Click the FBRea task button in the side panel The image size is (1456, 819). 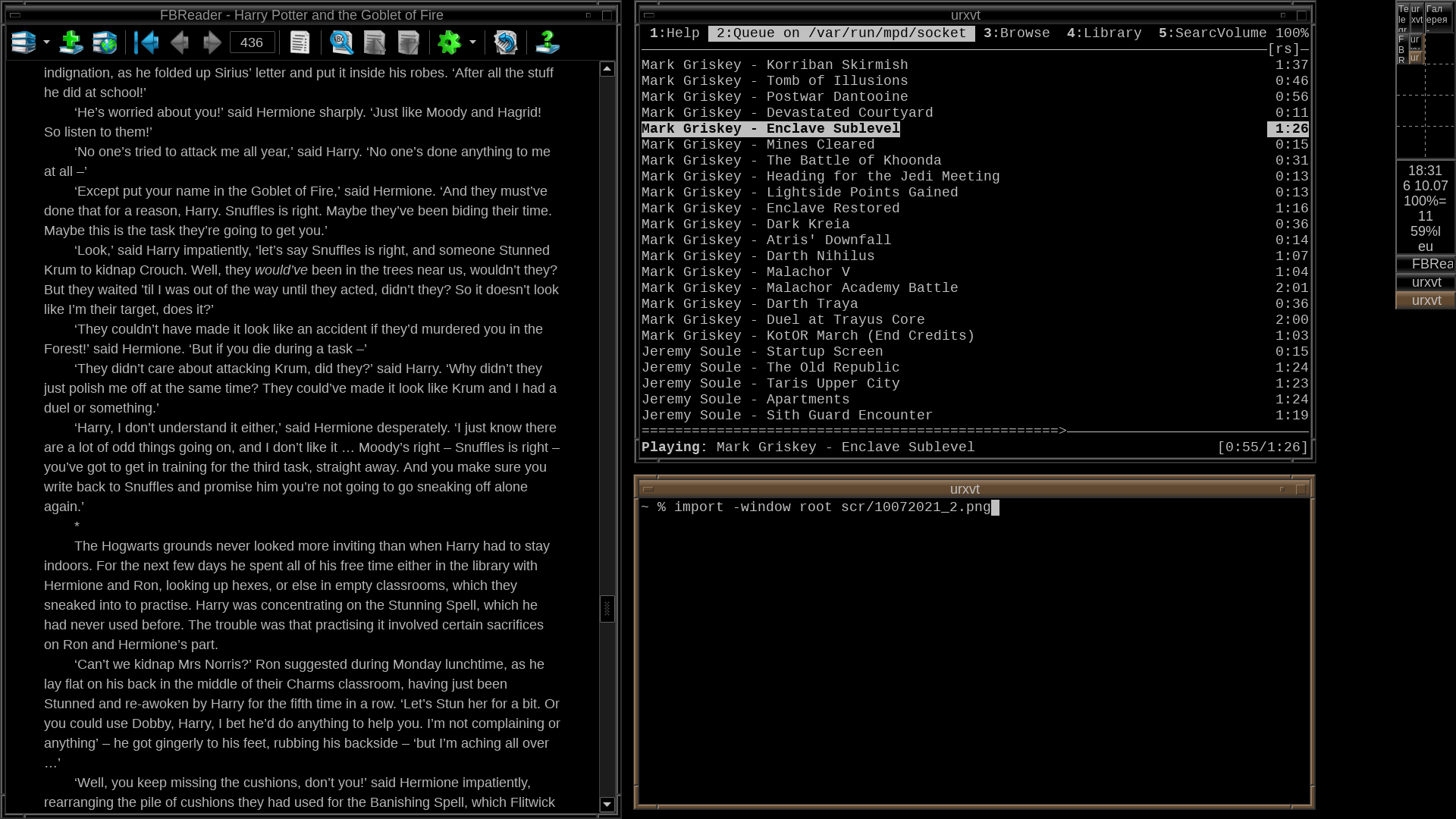[x=1426, y=264]
